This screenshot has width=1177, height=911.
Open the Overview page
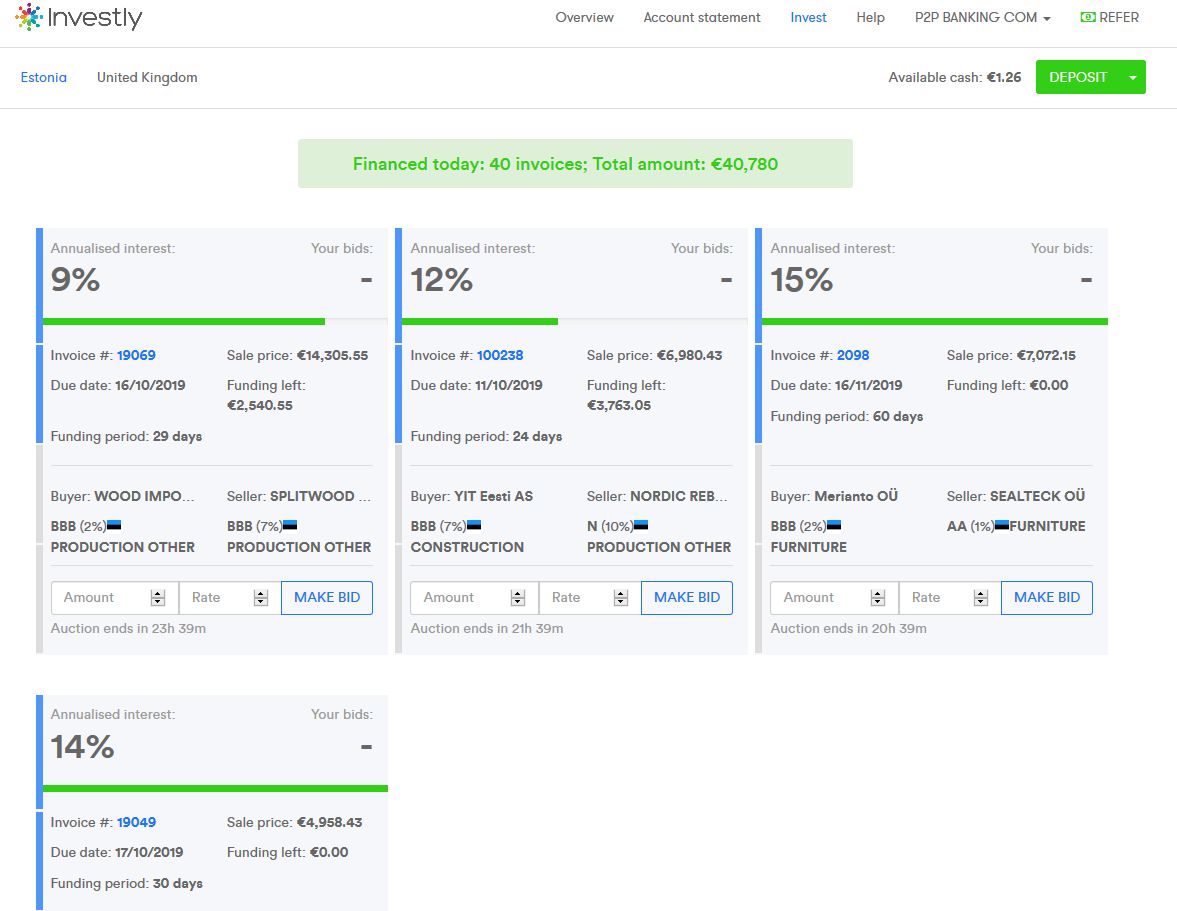tap(585, 17)
